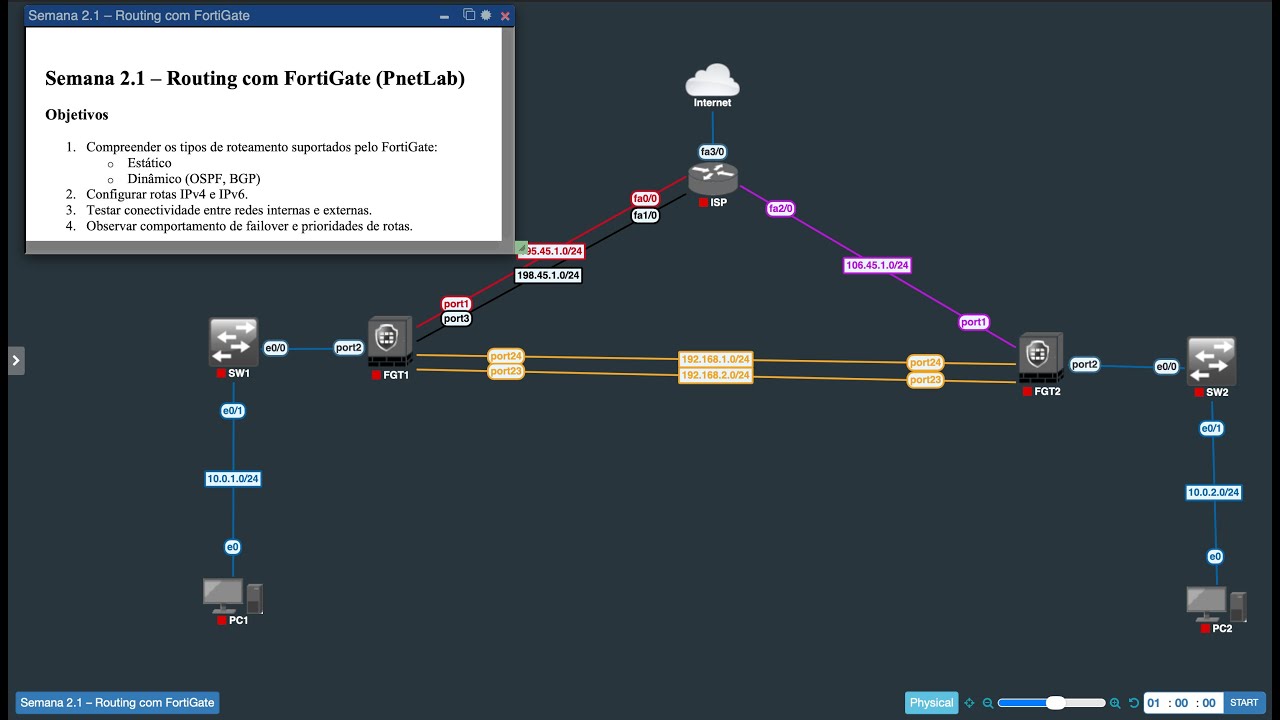1280x720 pixels.
Task: Click the lab window title bar text
Action: pyautogui.click(x=139, y=16)
